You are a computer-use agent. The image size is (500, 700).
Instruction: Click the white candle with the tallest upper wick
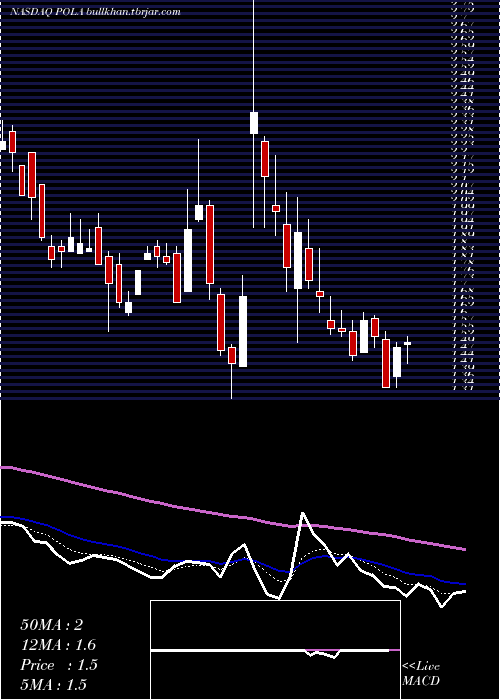(x=254, y=123)
